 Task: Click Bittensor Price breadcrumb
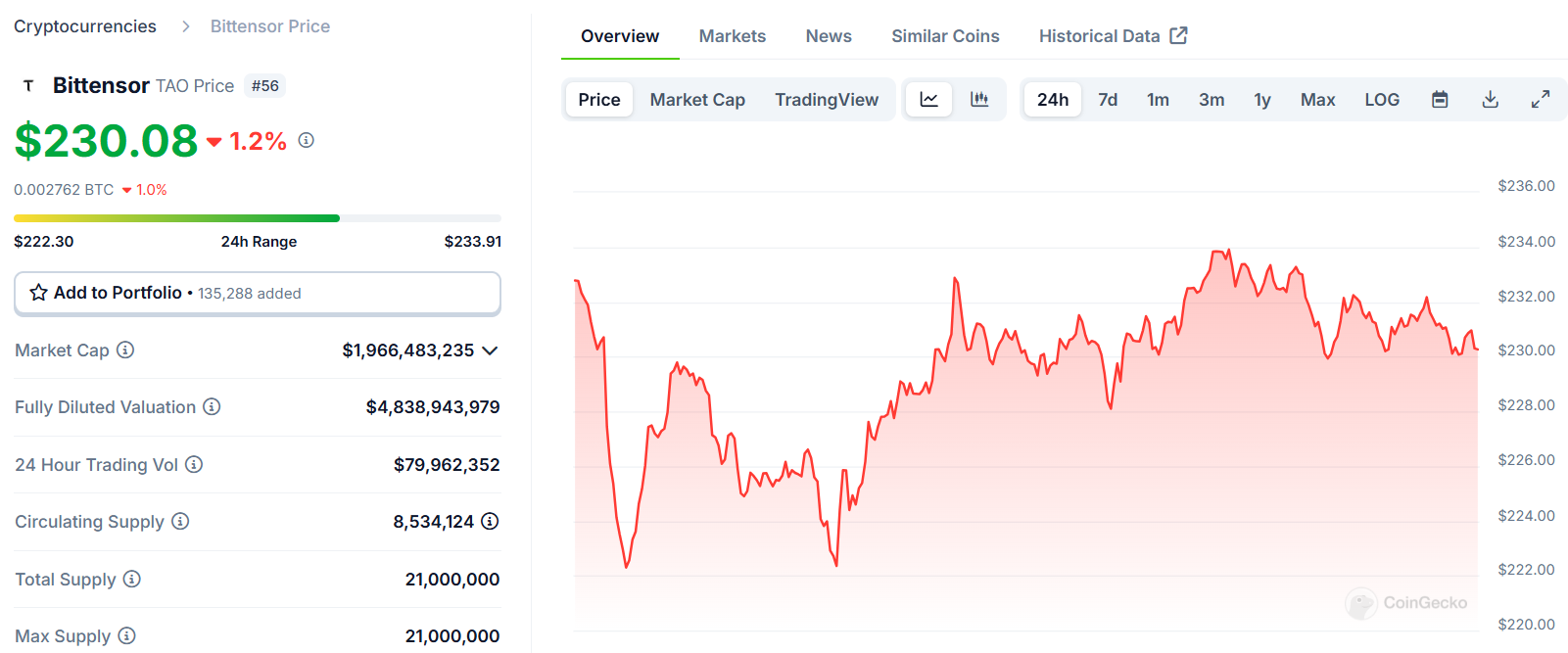click(270, 26)
